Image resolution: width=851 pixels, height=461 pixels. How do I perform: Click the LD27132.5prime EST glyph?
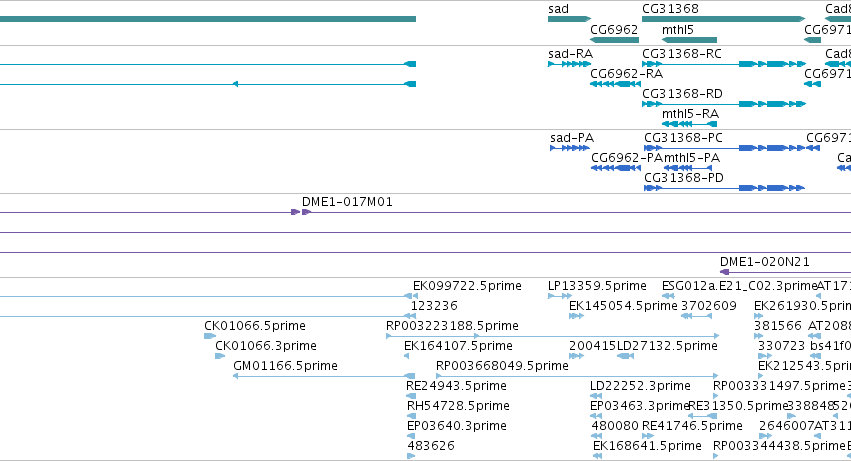click(625, 356)
